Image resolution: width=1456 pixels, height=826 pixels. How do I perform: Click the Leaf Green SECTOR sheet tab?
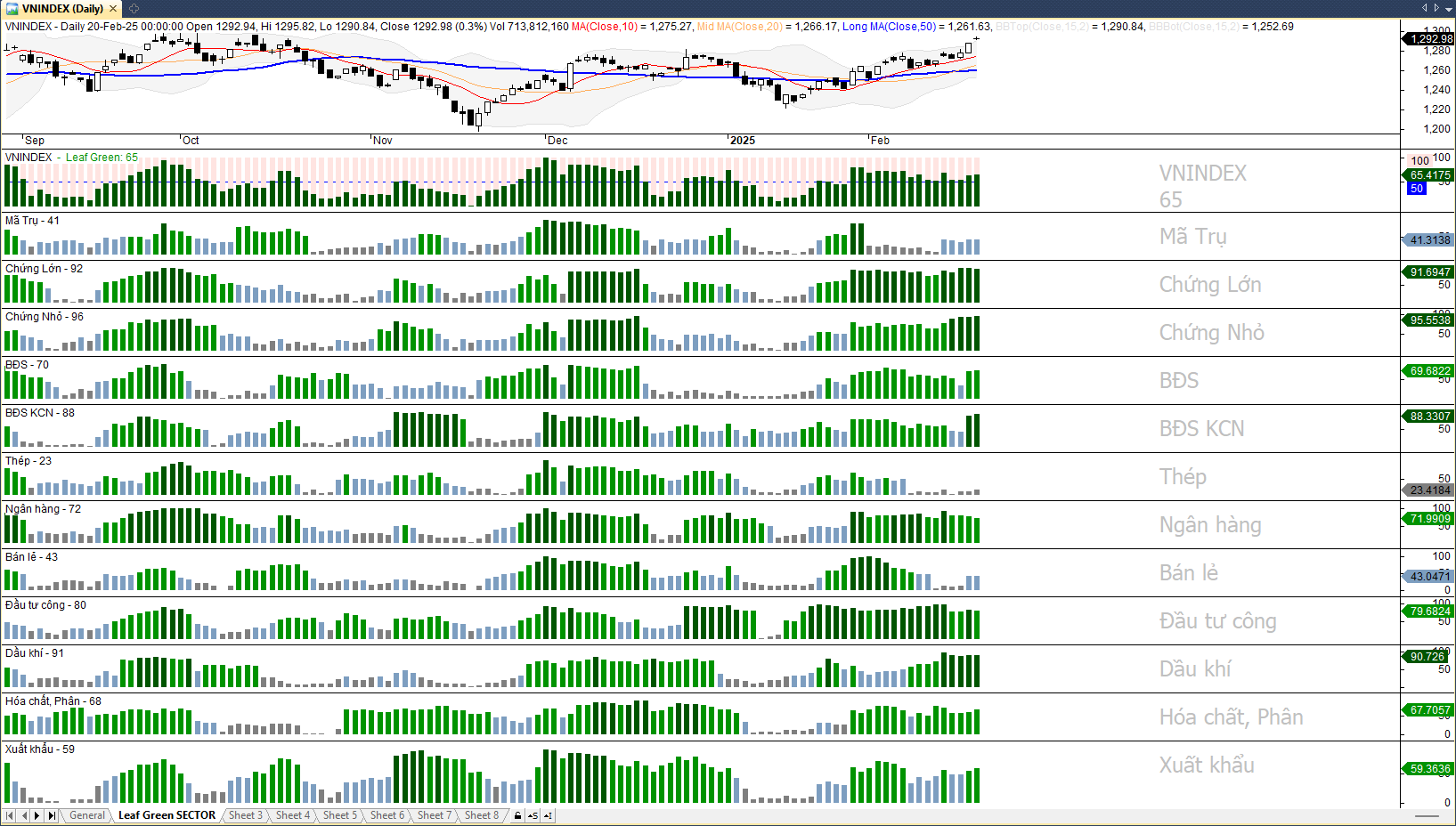[167, 815]
